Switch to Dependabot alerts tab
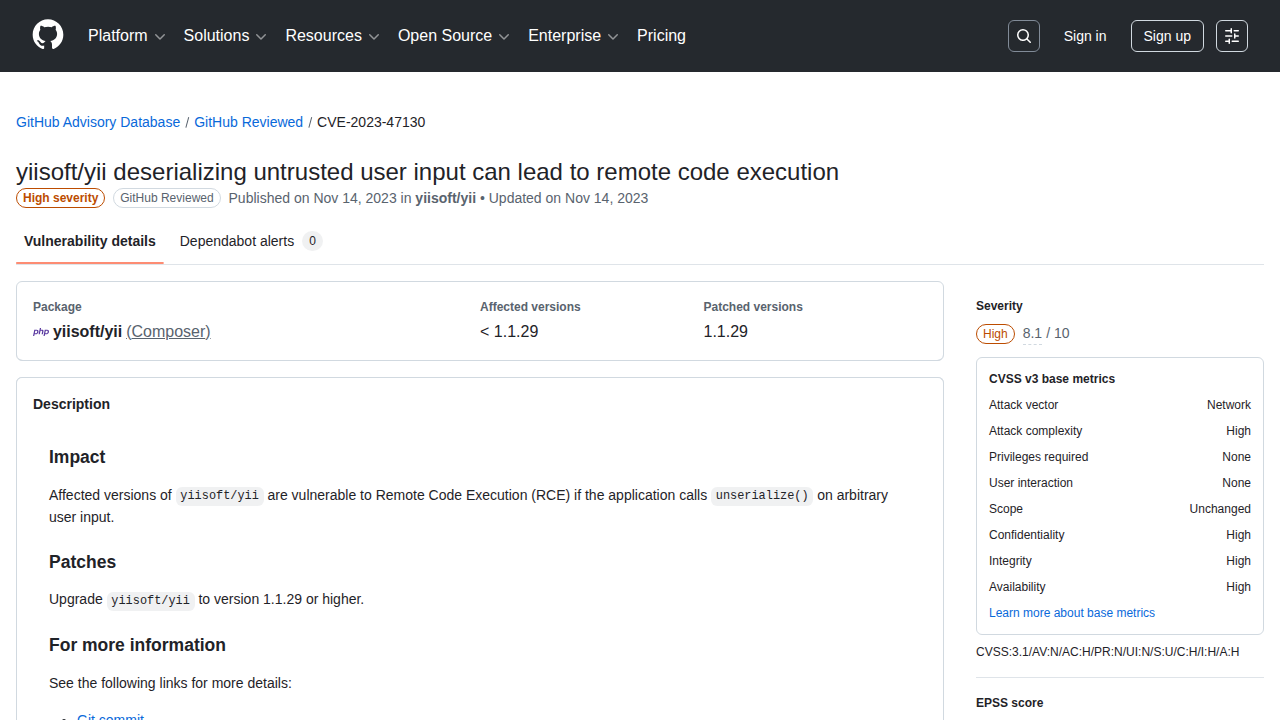The image size is (1280, 720). point(251,241)
